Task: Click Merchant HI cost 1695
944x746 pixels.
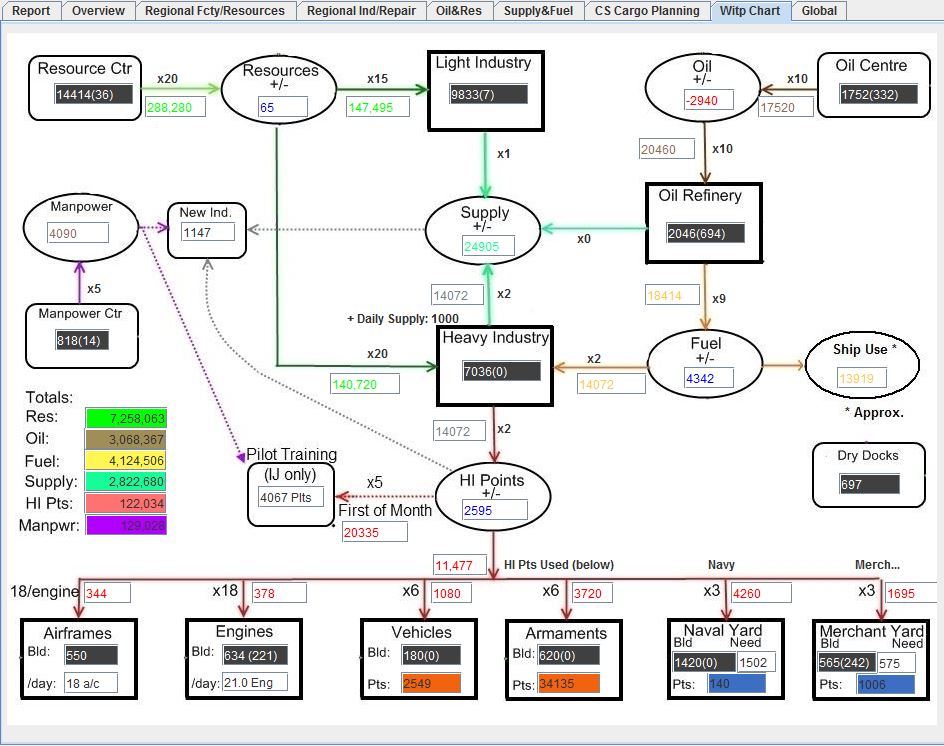Action: [x=911, y=593]
